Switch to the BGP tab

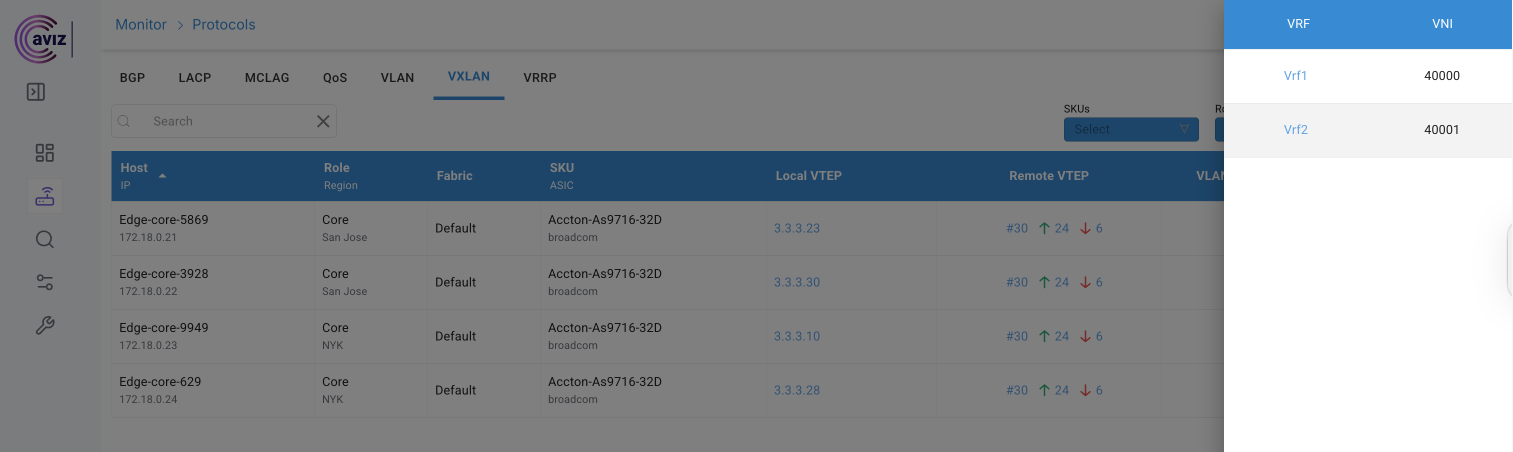tap(132, 78)
